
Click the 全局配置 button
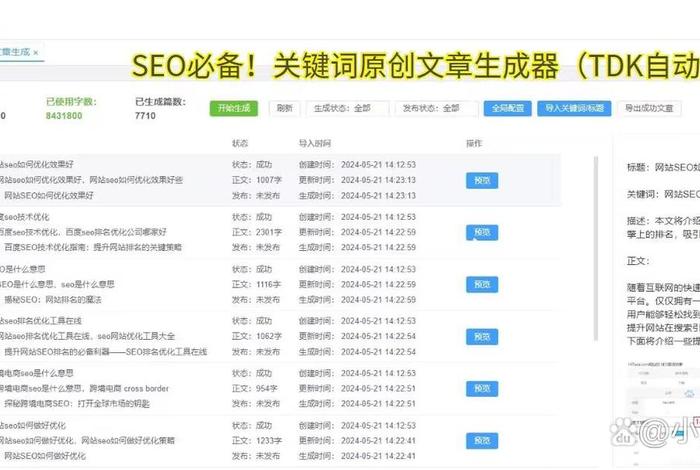click(x=508, y=108)
